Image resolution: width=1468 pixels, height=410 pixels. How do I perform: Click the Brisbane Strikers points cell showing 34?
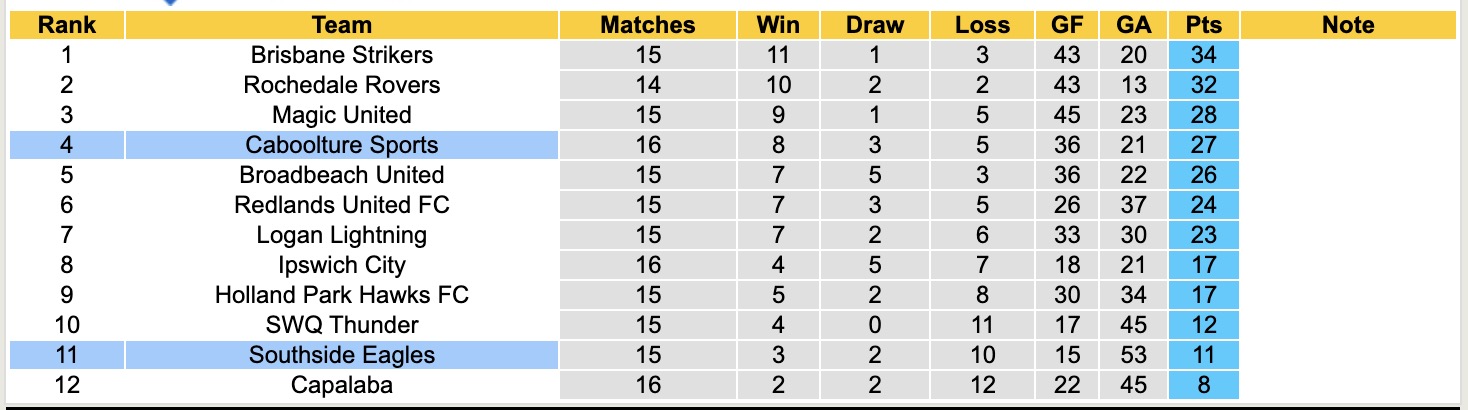1203,55
